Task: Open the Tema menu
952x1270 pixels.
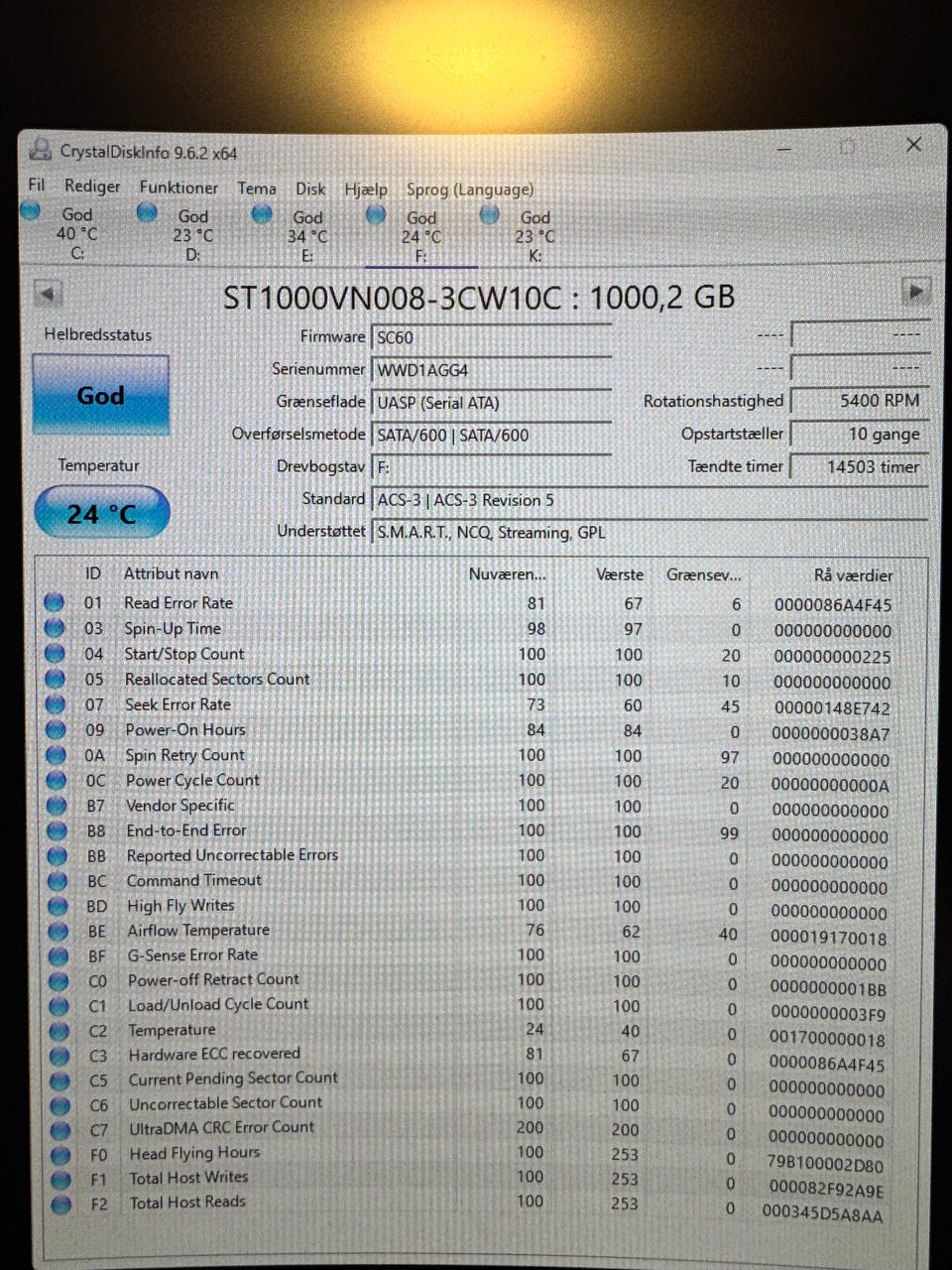Action: point(256,189)
